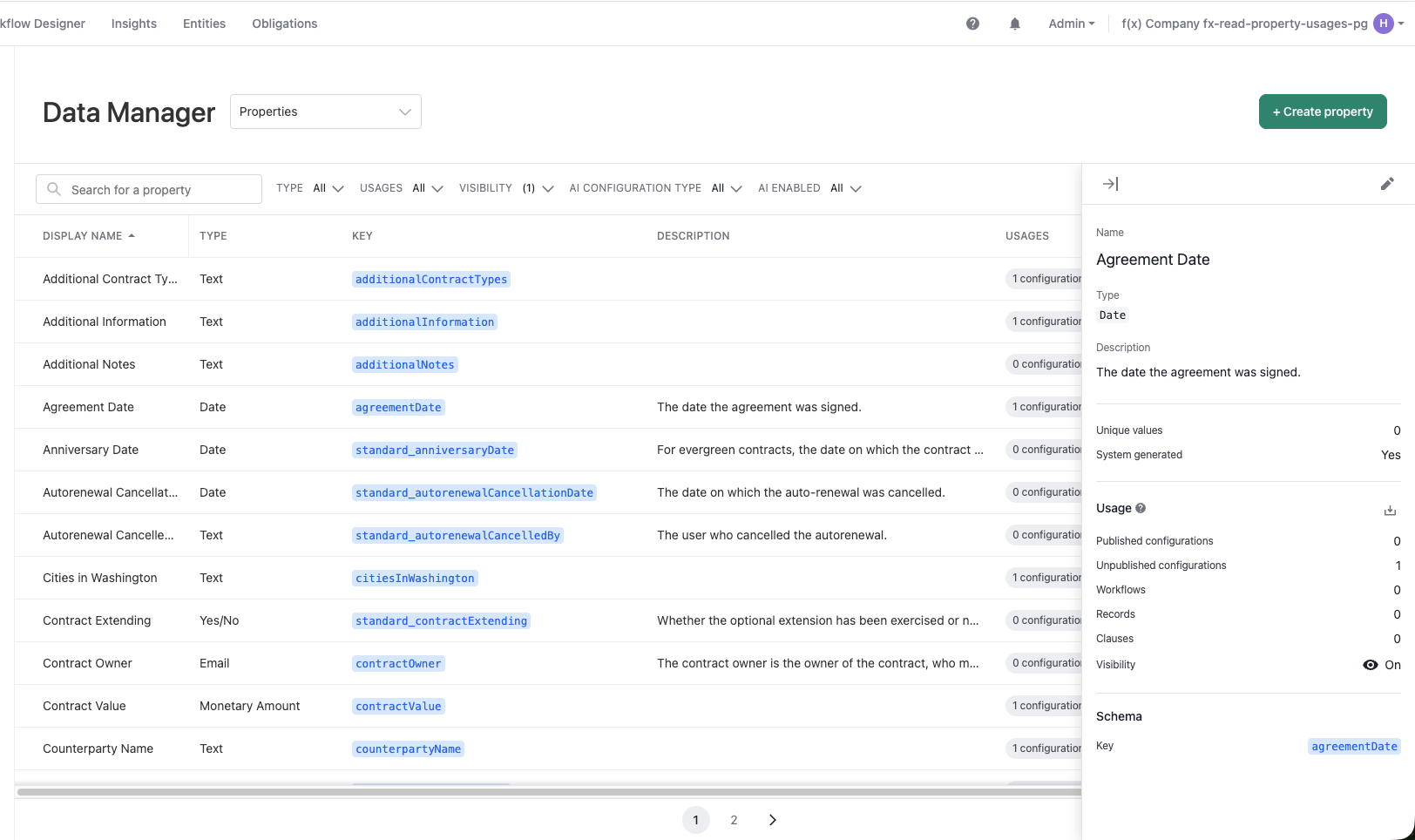The height and width of the screenshot is (840, 1415).
Task: Open the Admin dropdown menu
Action: tap(1072, 24)
